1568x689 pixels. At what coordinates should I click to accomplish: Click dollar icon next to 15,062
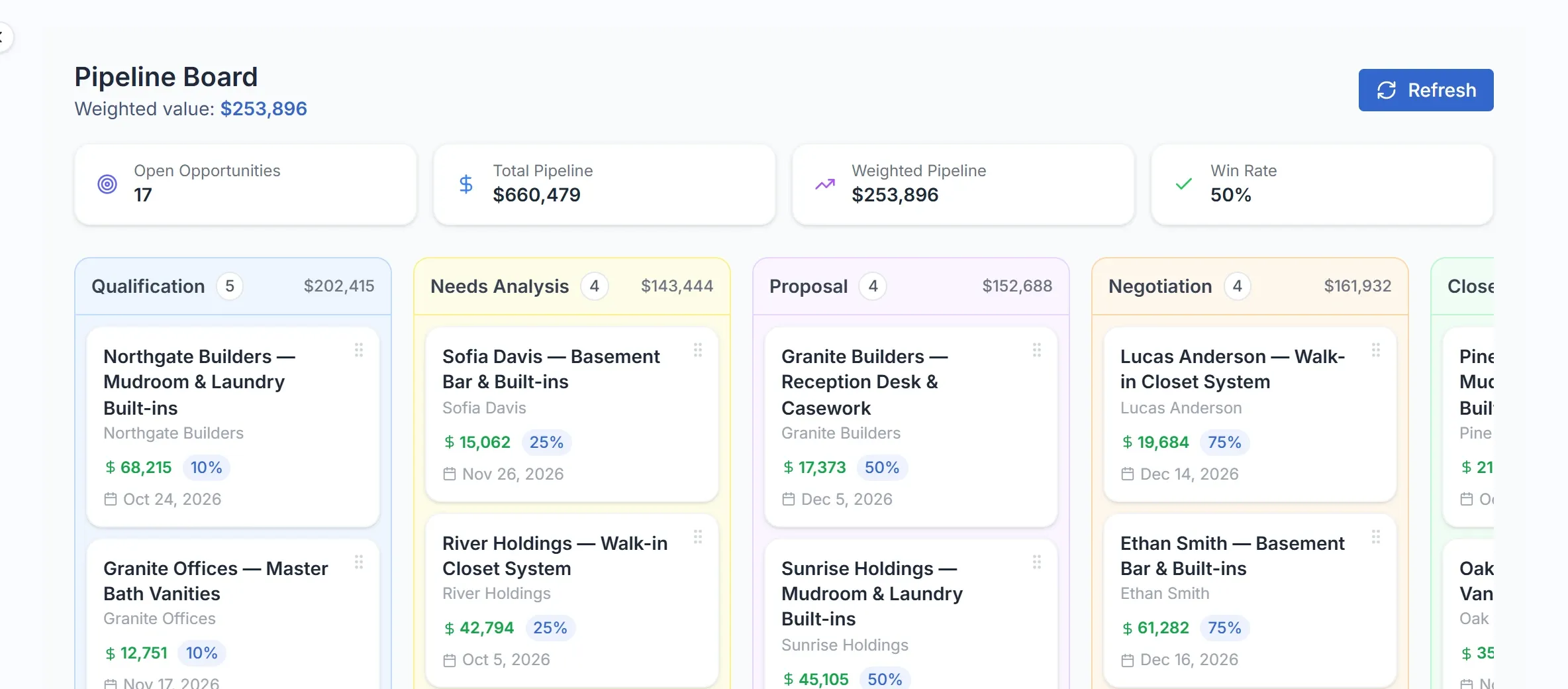(x=450, y=442)
